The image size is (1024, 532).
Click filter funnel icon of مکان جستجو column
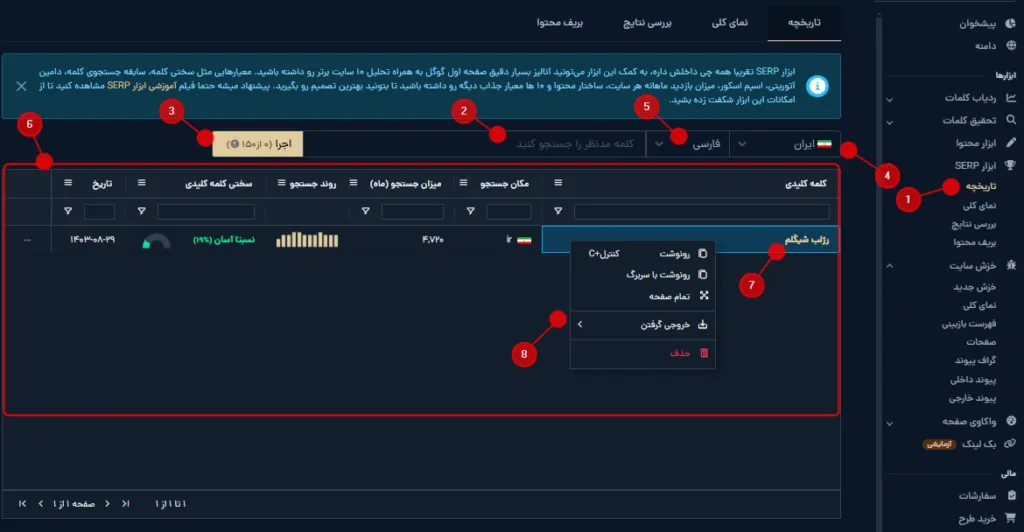click(x=470, y=211)
